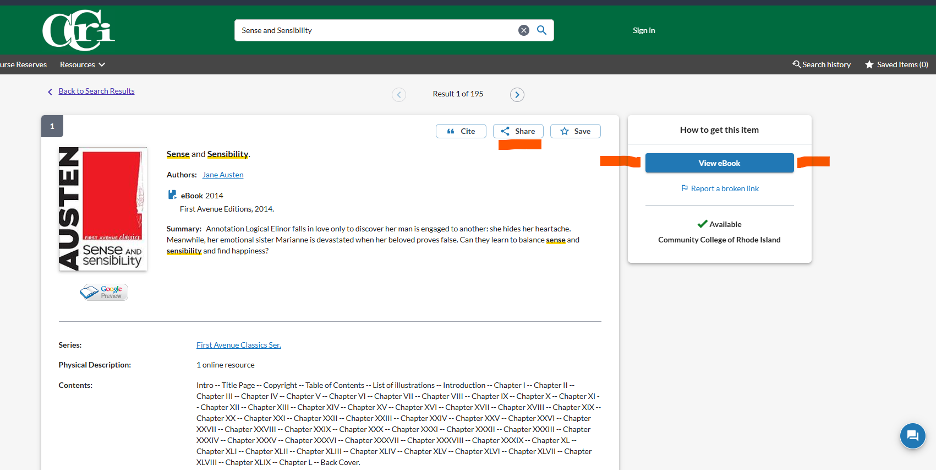The image size is (936, 470).
Task: Click the 'Physical Description:' label
Action: pyautogui.click(x=94, y=365)
